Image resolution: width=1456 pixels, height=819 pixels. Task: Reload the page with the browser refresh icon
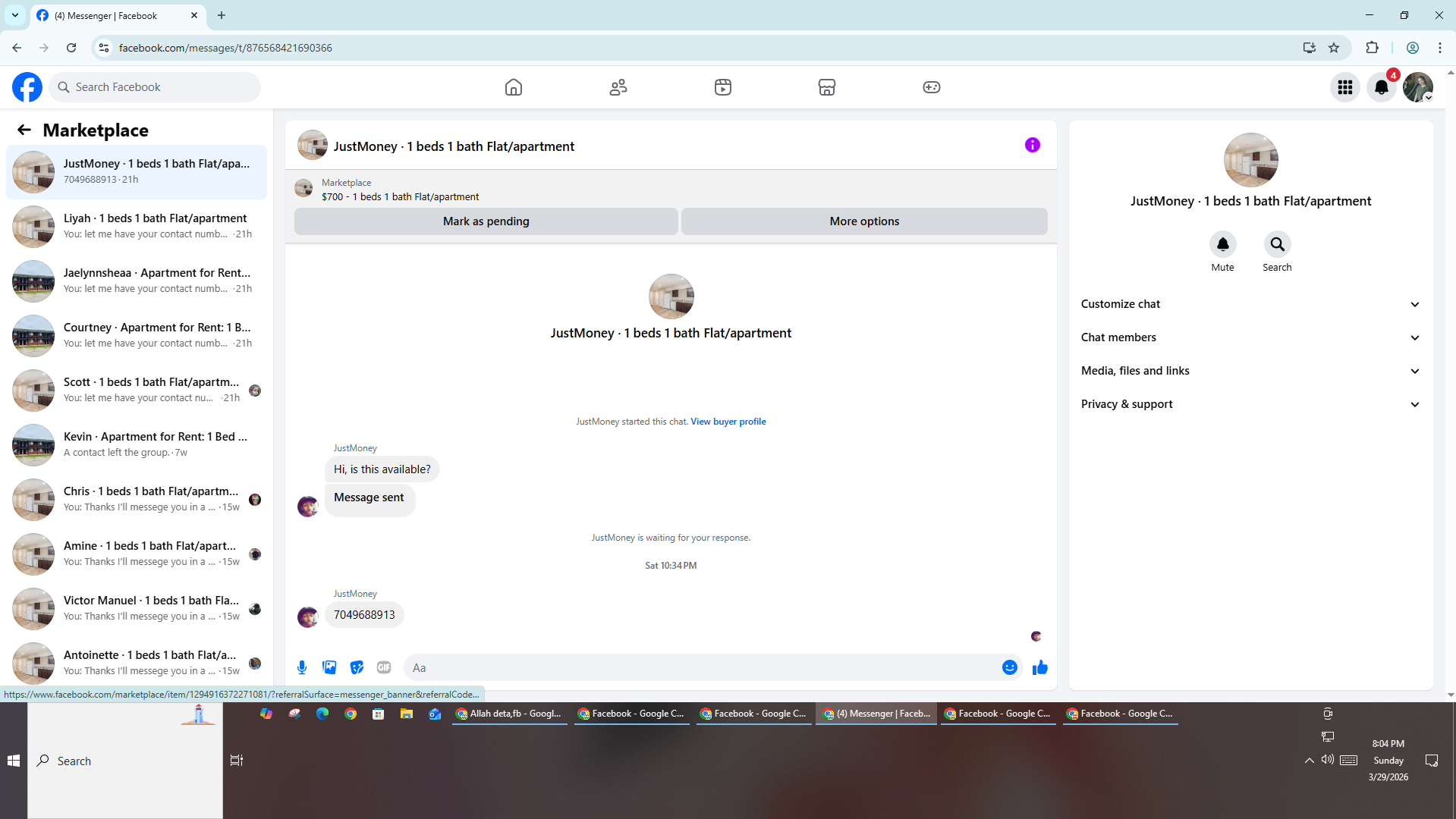coord(71,48)
